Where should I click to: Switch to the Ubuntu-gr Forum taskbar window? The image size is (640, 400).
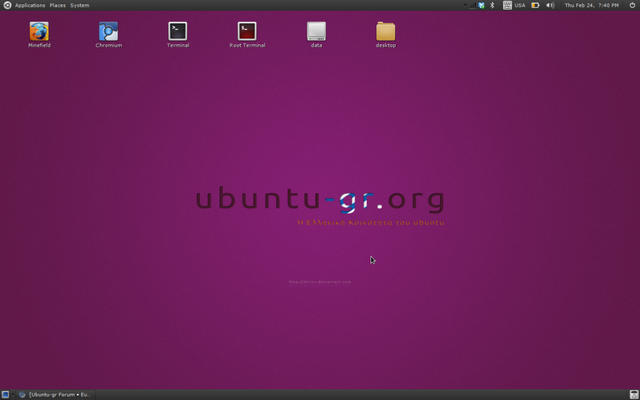pos(55,394)
